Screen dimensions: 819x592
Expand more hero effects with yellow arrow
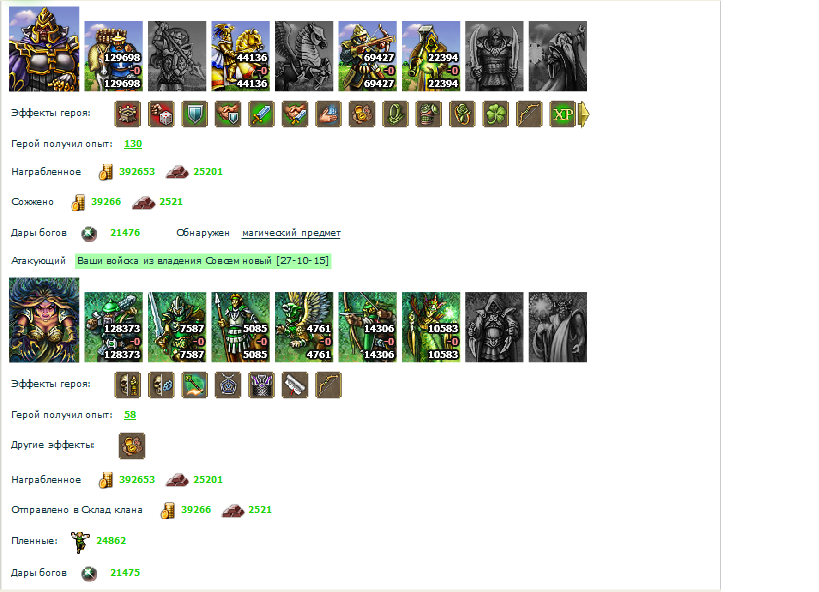point(584,114)
